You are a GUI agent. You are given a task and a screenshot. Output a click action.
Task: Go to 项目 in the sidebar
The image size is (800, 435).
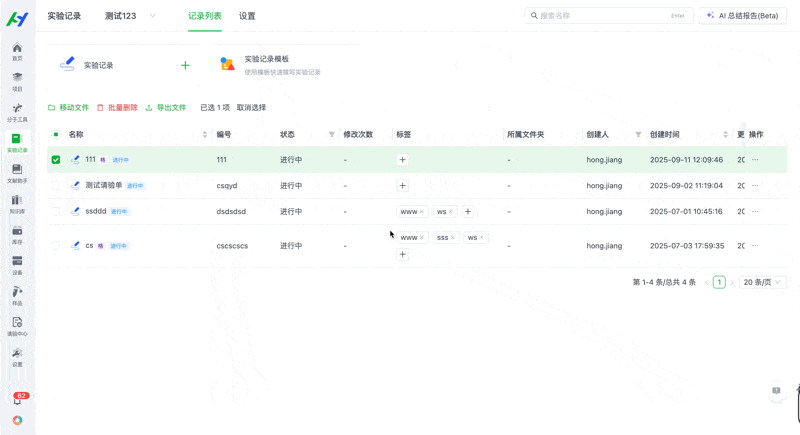coord(17,82)
